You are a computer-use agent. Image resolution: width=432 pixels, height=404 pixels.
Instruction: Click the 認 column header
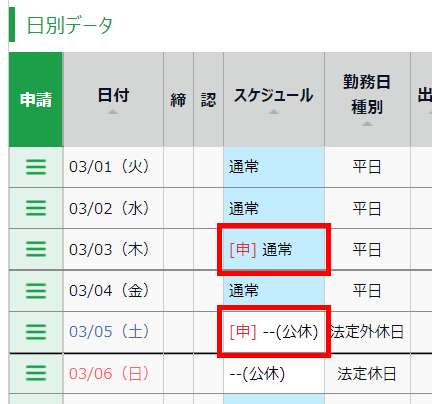coord(208,99)
